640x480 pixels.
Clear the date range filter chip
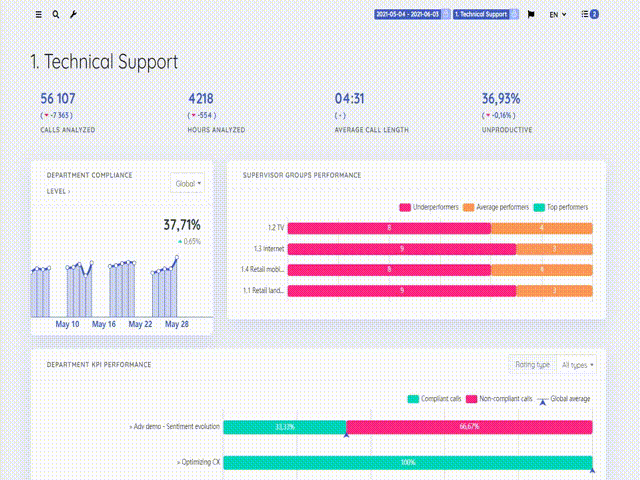446,15
